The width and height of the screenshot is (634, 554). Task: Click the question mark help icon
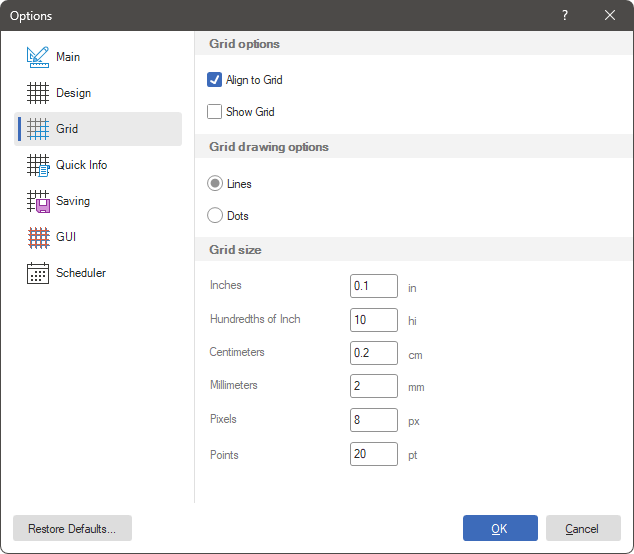(565, 15)
